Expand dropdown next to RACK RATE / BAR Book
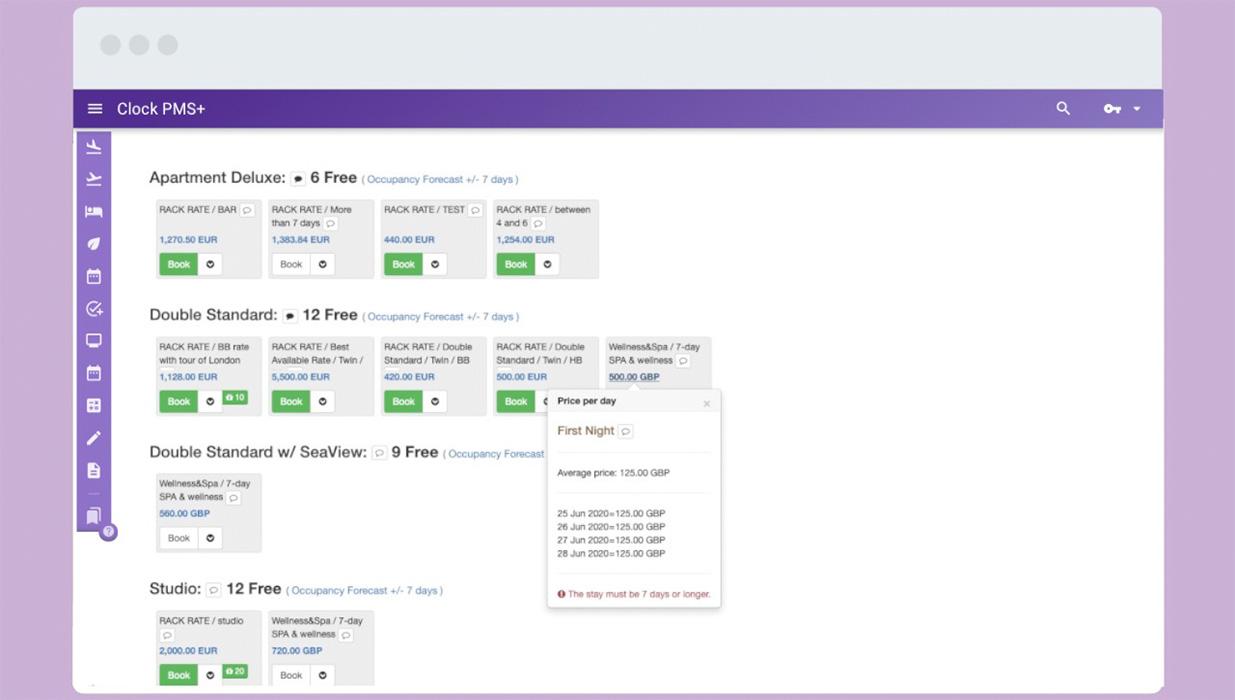Screen dimensions: 1235x700 [x=210, y=265]
